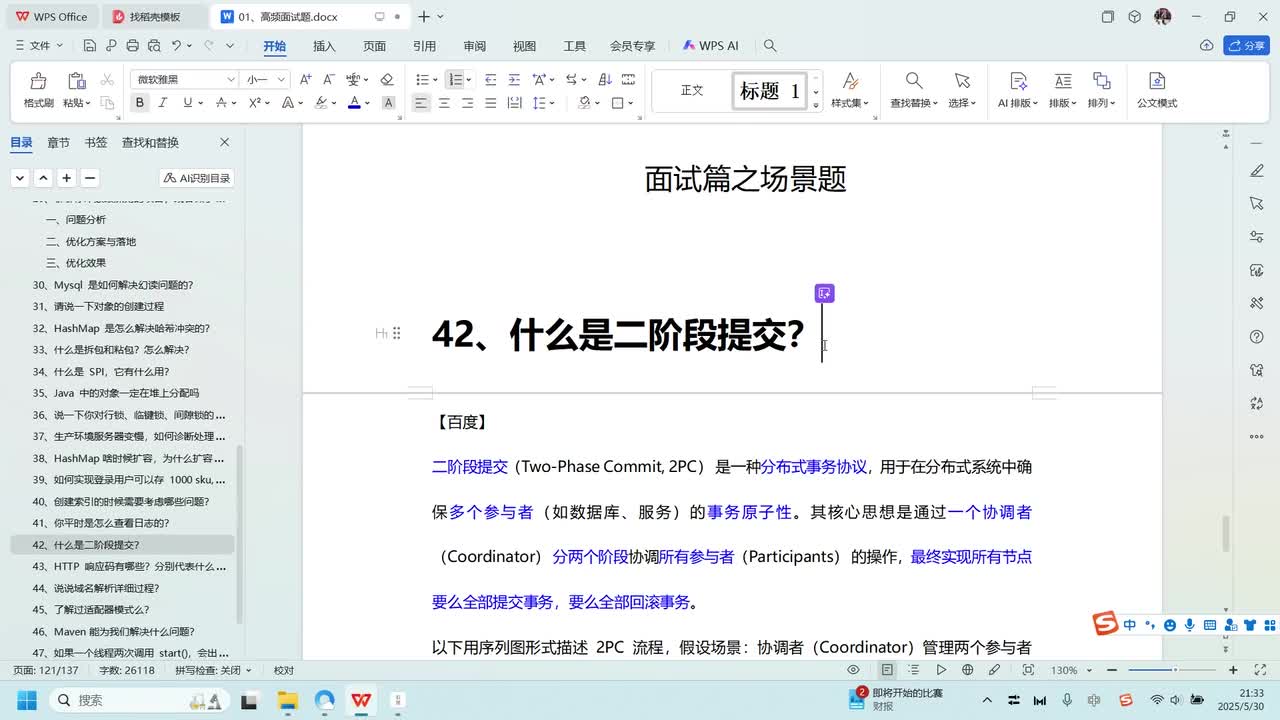Toggle Left align paragraph button

(x=421, y=103)
